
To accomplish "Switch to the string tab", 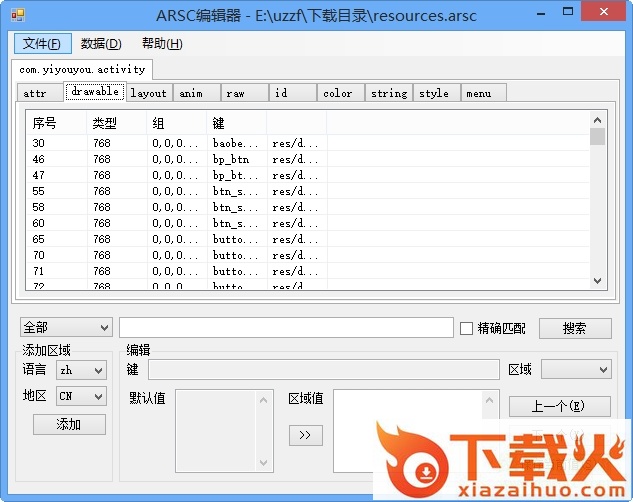I will [x=389, y=93].
